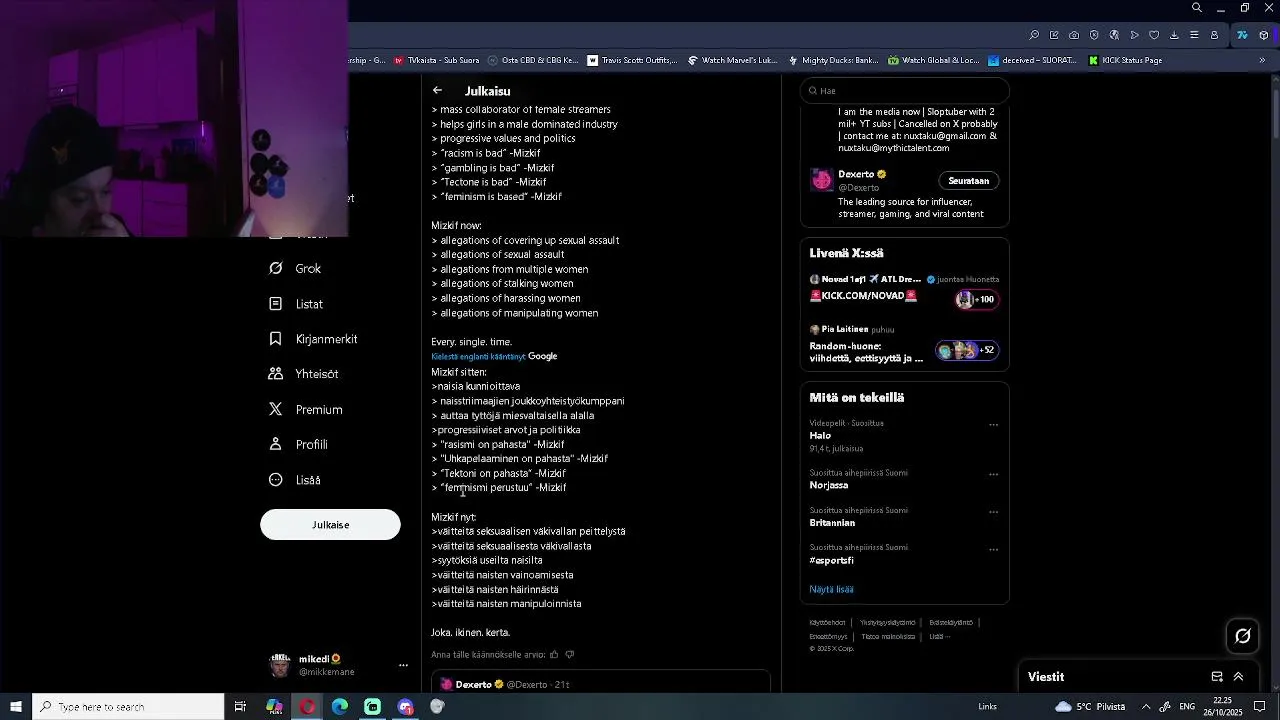Click the player play icon in toolbar
The height and width of the screenshot is (720, 1280).
pos(1134,35)
